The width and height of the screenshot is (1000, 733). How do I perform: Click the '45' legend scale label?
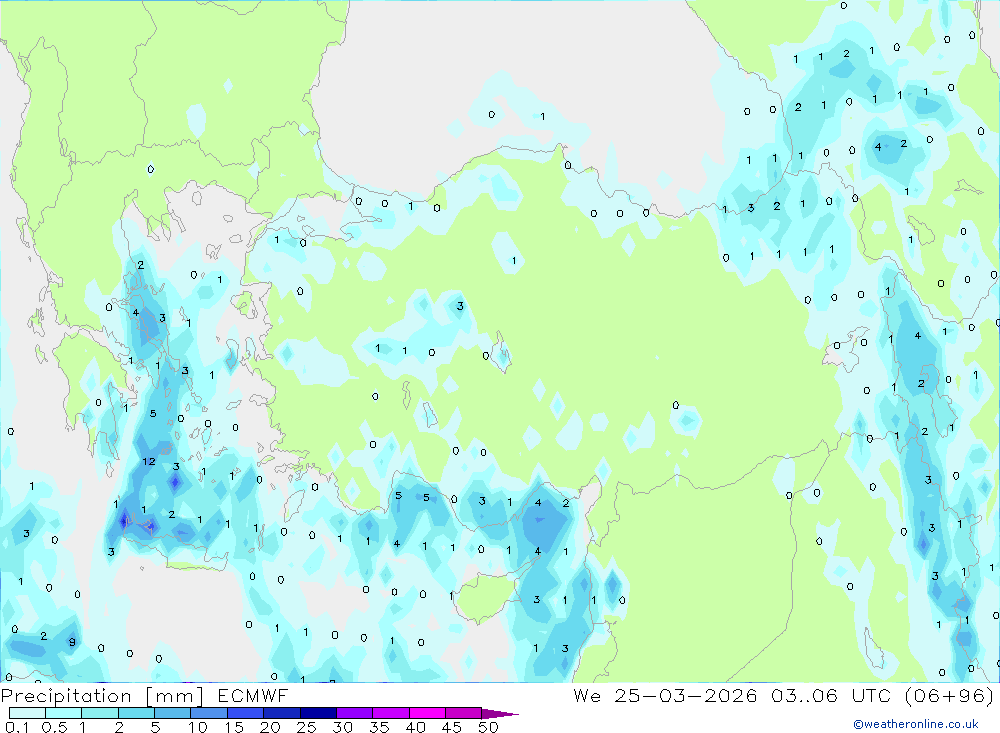point(452,727)
